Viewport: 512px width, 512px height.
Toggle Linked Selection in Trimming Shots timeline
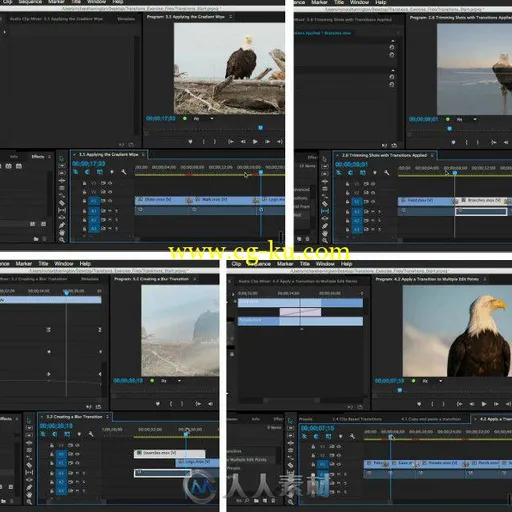(x=362, y=173)
